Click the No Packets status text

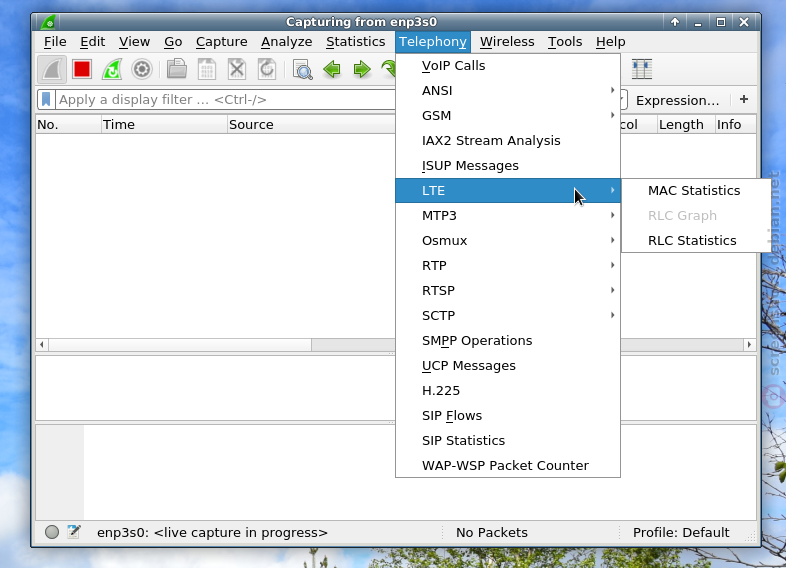point(492,532)
